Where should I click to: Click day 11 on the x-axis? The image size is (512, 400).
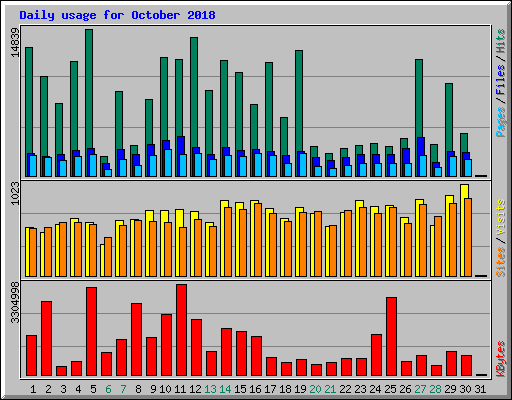point(180,389)
